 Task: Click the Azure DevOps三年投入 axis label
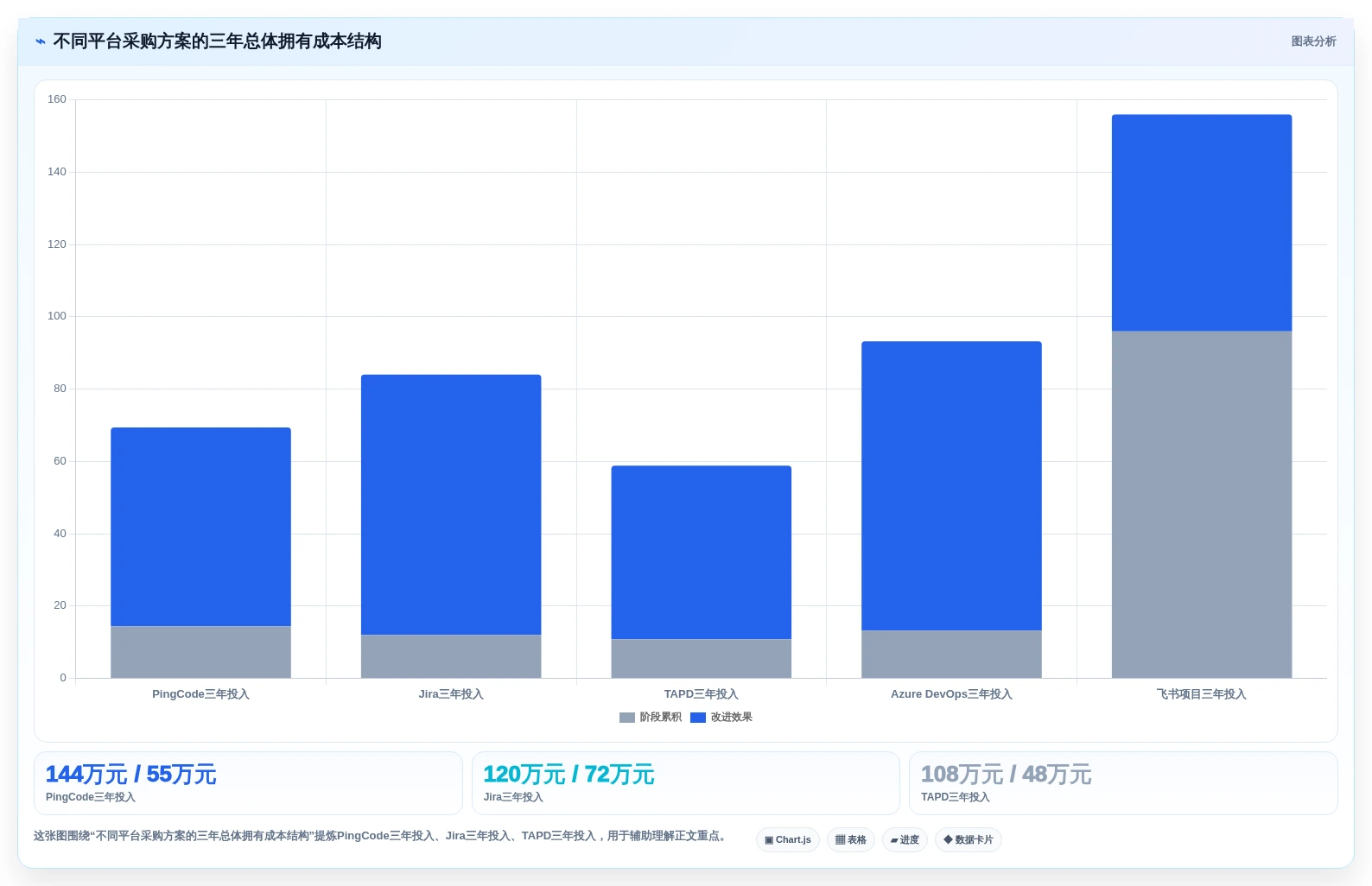pyautogui.click(x=951, y=694)
